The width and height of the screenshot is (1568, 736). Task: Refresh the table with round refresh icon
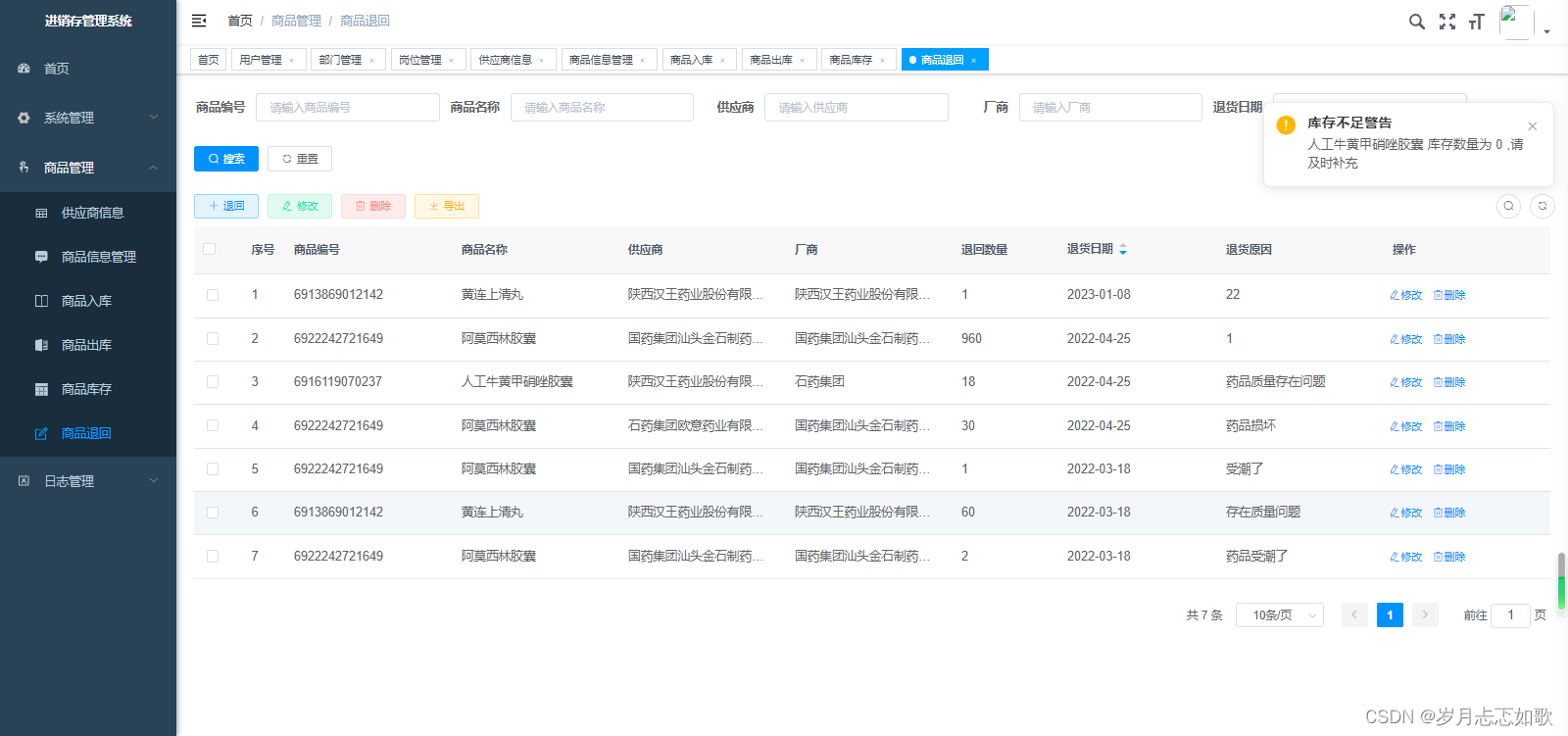[x=1543, y=206]
